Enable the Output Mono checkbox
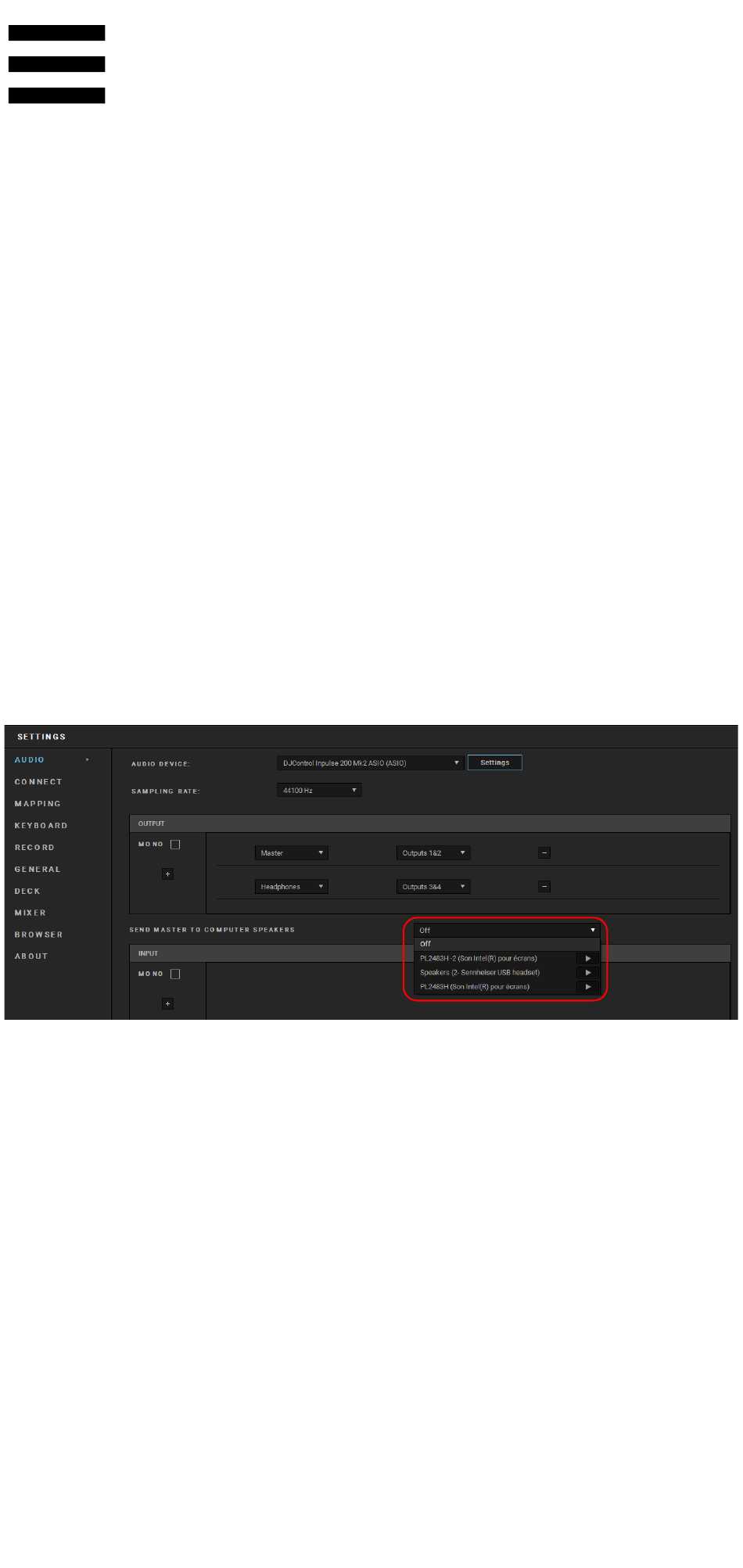The height and width of the screenshot is (1568, 743). click(175, 845)
